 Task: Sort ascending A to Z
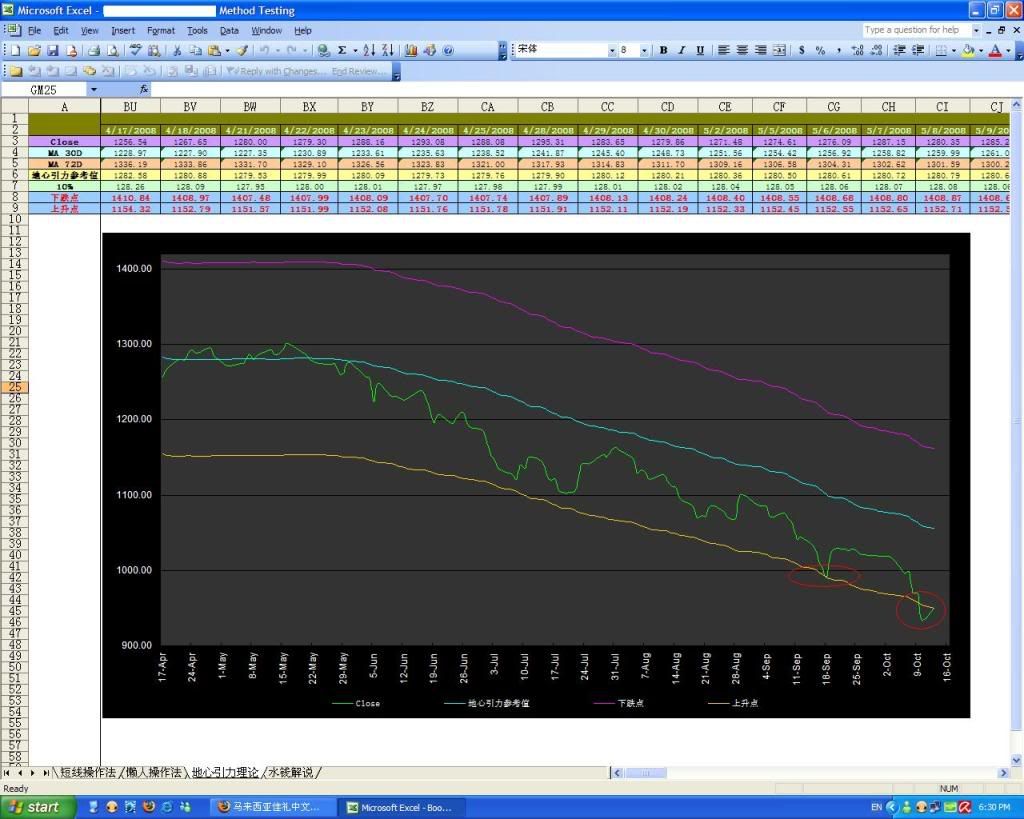click(369, 50)
